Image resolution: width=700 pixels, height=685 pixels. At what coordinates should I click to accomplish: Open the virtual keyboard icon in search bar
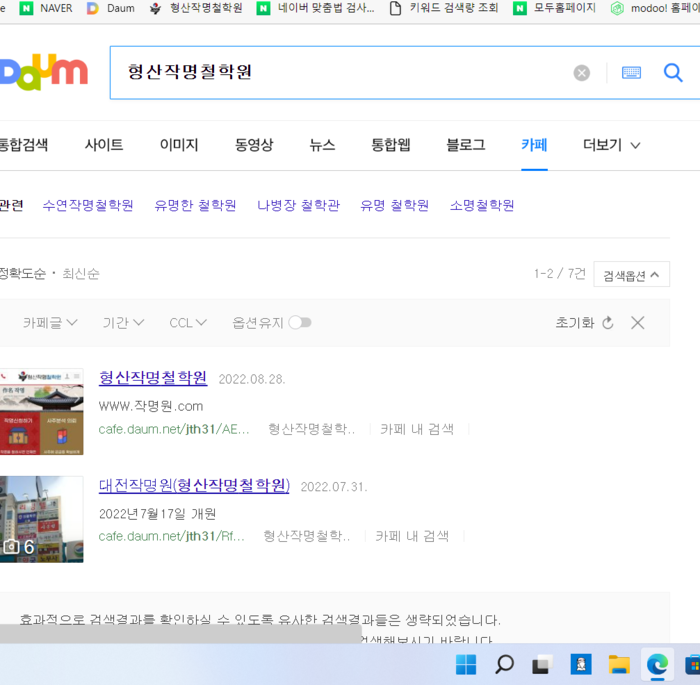[631, 73]
